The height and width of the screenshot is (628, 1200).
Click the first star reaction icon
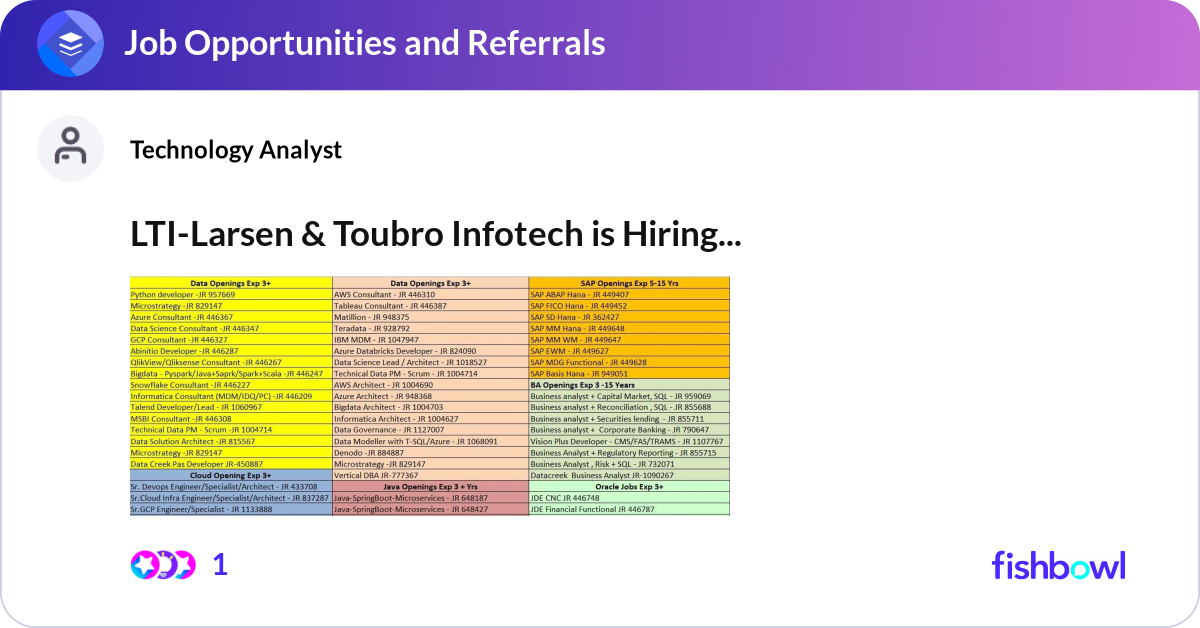[x=143, y=565]
